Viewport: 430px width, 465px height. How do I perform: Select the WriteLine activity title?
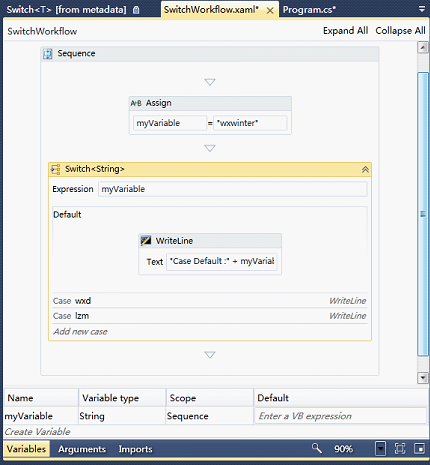coord(174,241)
